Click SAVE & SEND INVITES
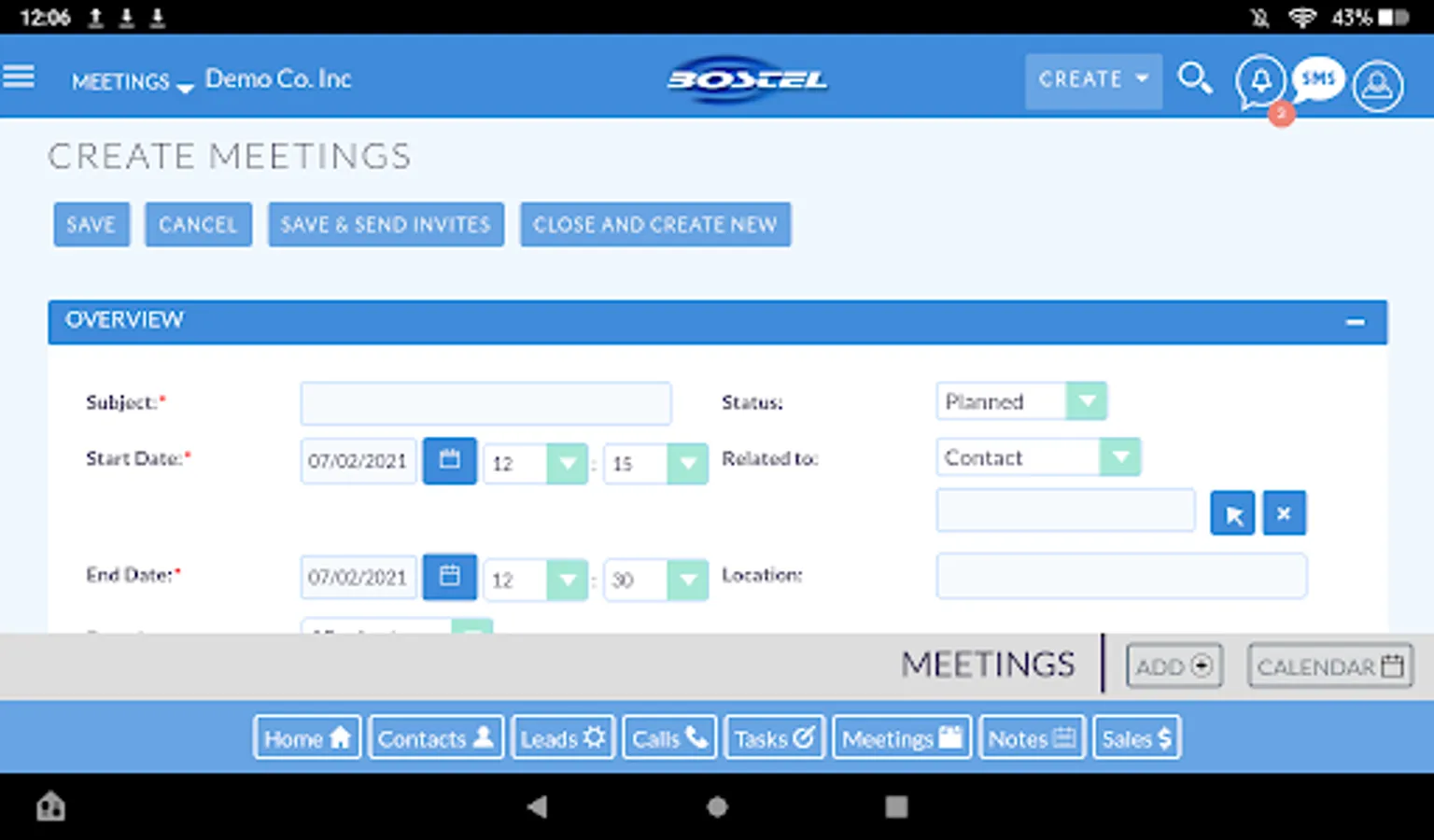This screenshot has height=840, width=1434. [x=386, y=224]
